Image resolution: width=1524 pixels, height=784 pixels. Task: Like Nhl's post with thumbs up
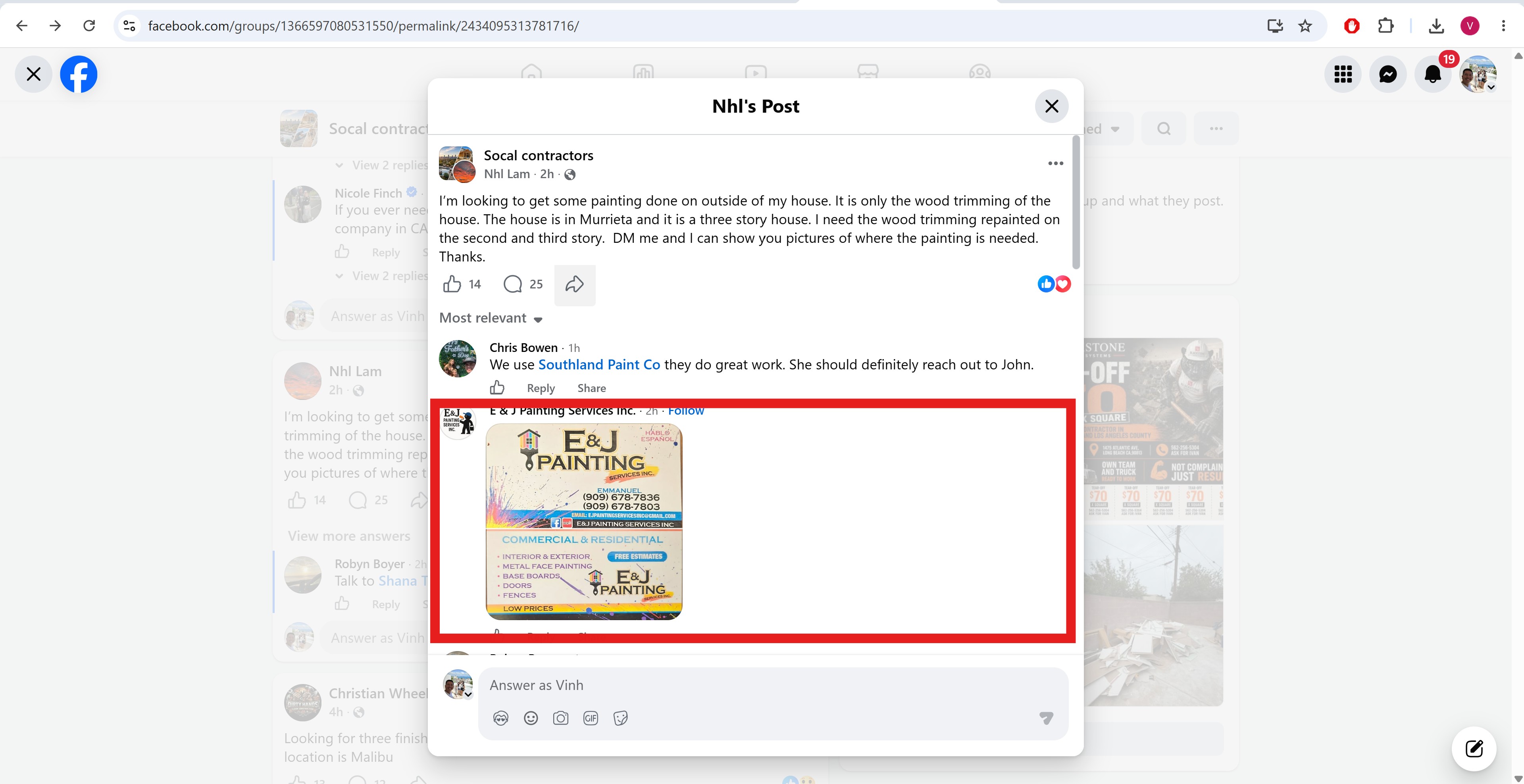tap(452, 284)
